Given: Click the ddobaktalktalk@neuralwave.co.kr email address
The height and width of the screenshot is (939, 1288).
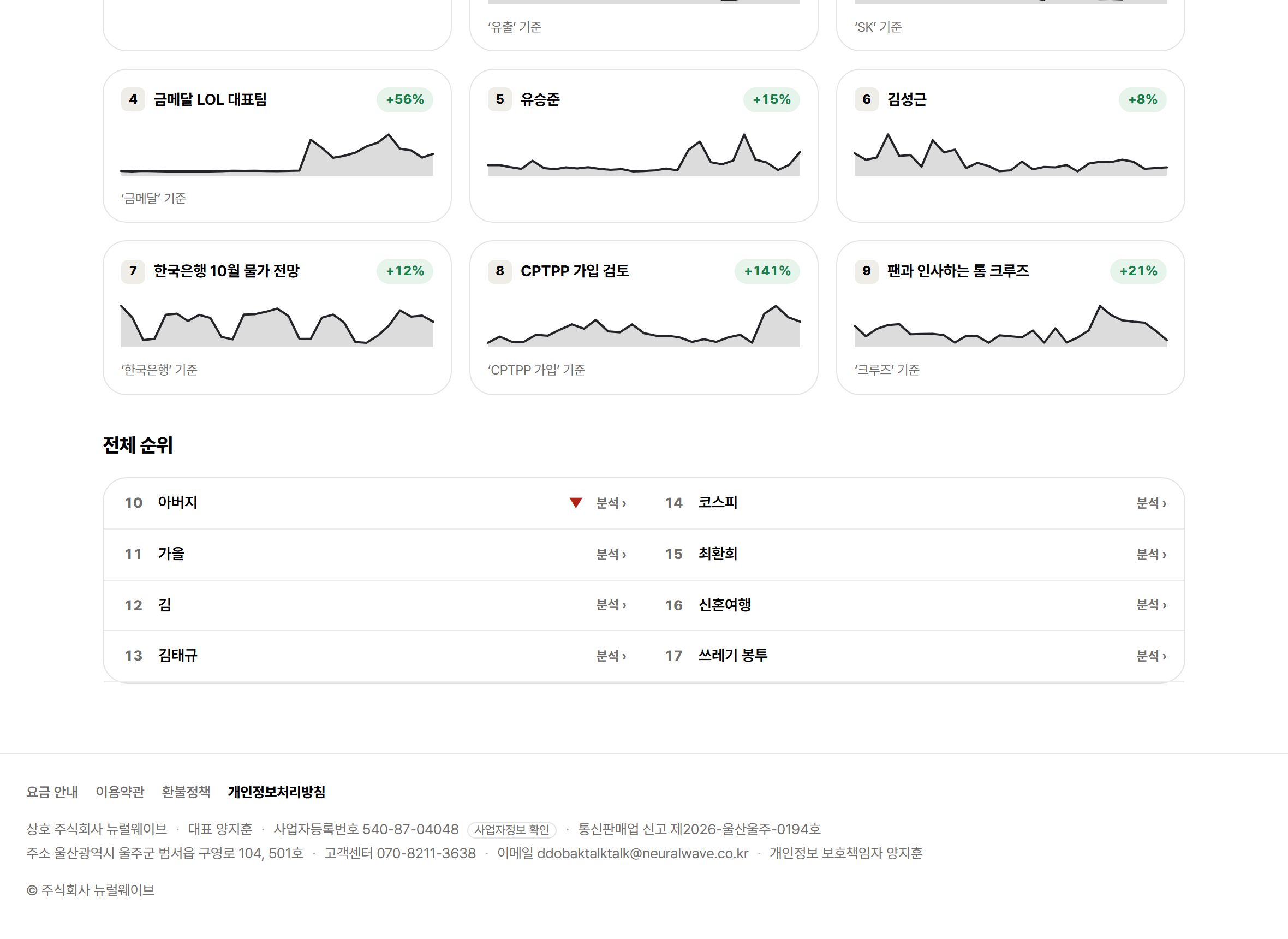Looking at the screenshot, I should [x=642, y=854].
